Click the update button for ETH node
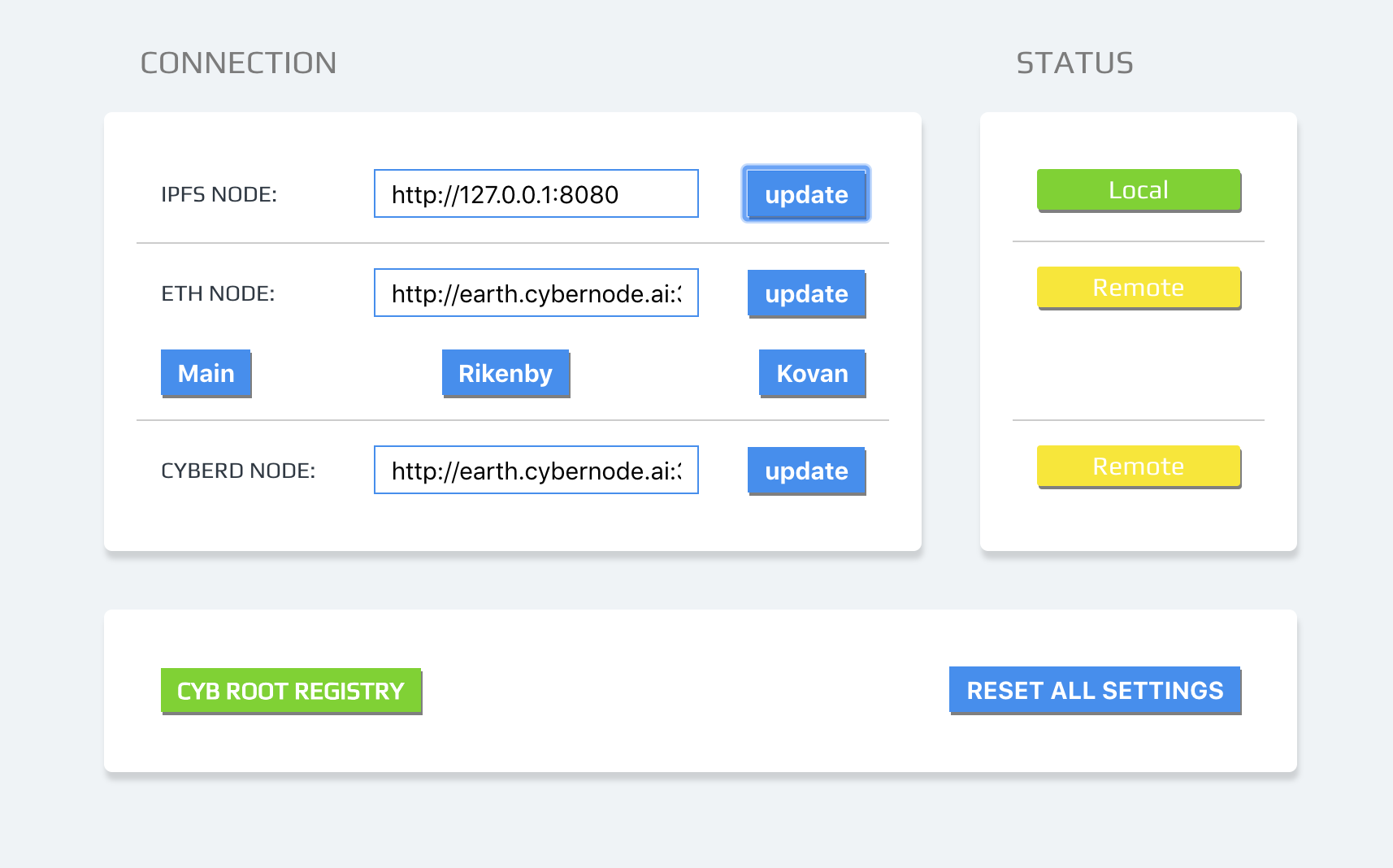Image resolution: width=1393 pixels, height=868 pixels. point(806,293)
